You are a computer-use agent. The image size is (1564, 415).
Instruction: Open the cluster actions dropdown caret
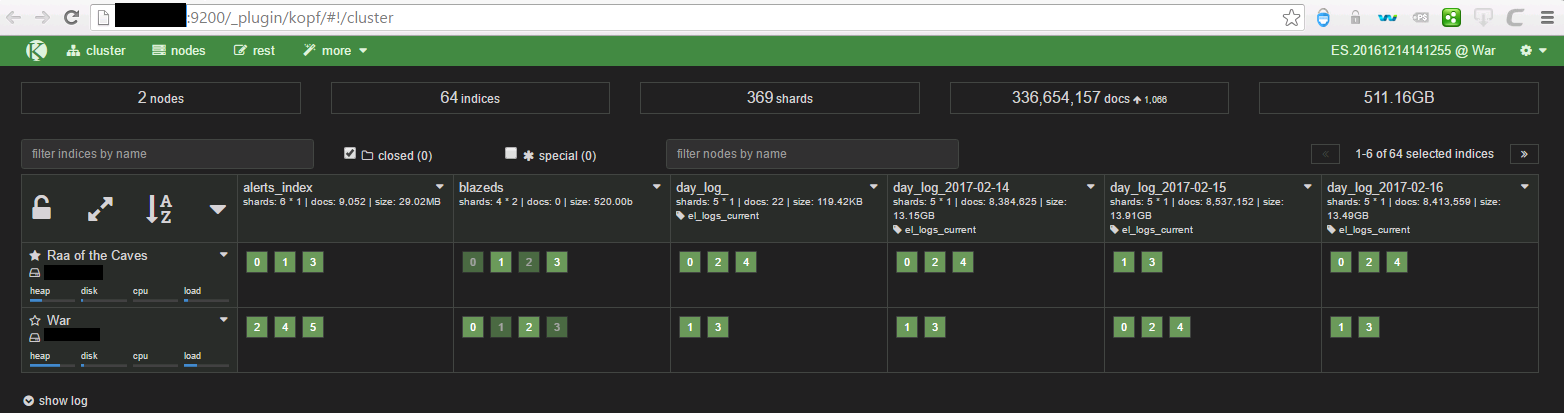pos(218,209)
